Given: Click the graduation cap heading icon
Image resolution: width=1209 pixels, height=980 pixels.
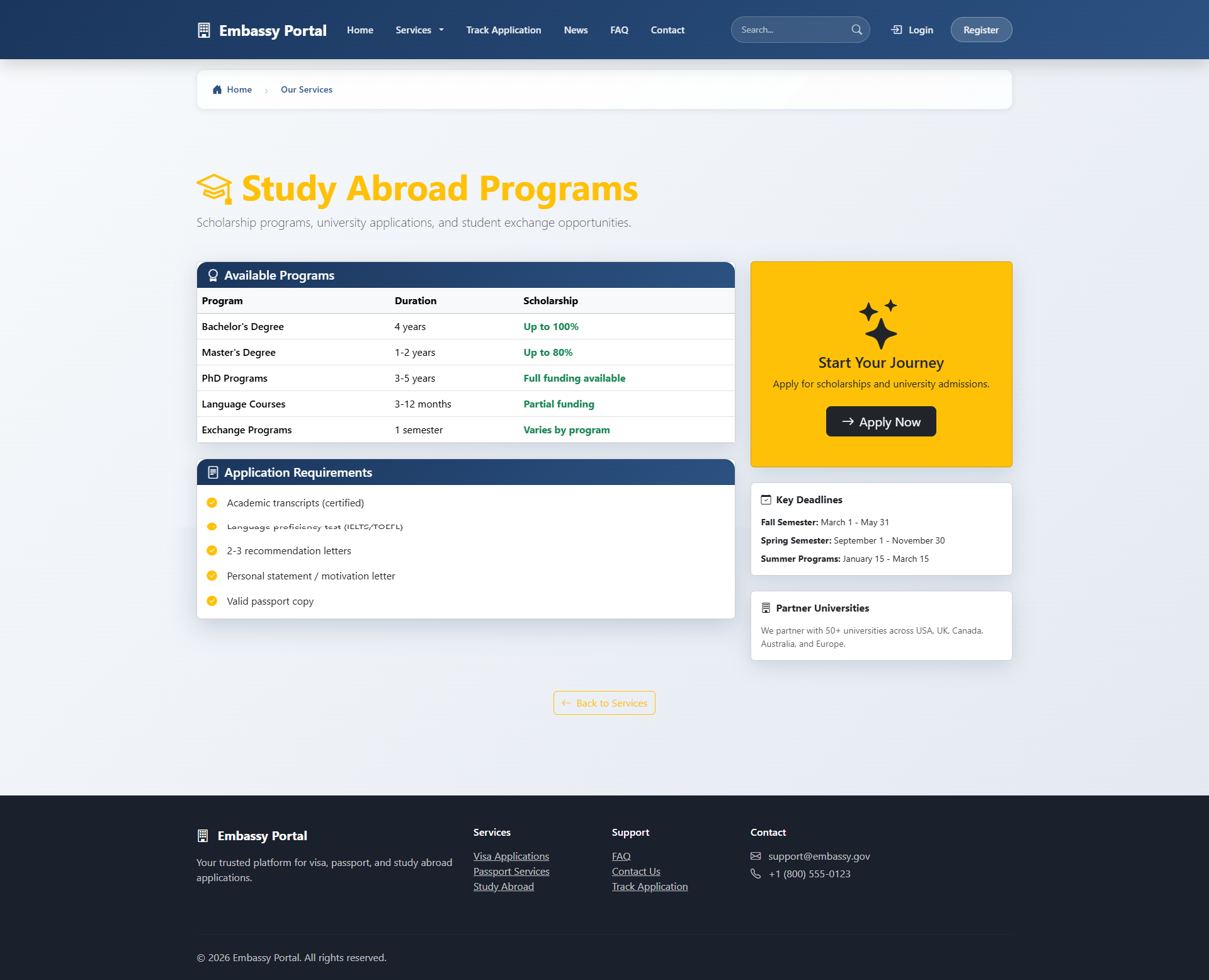Looking at the screenshot, I should pos(215,189).
